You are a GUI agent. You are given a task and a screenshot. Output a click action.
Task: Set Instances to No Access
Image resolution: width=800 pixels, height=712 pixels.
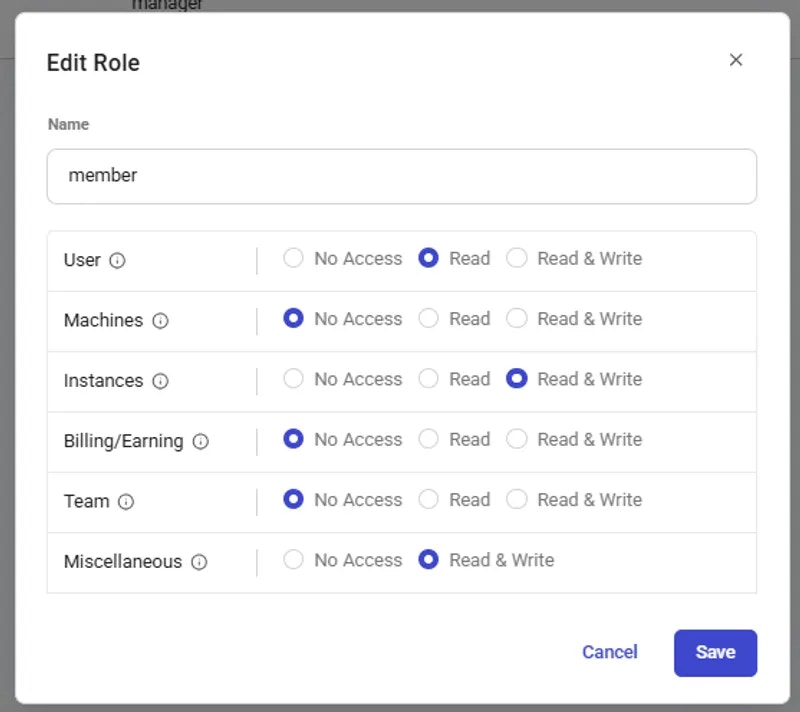coord(293,379)
